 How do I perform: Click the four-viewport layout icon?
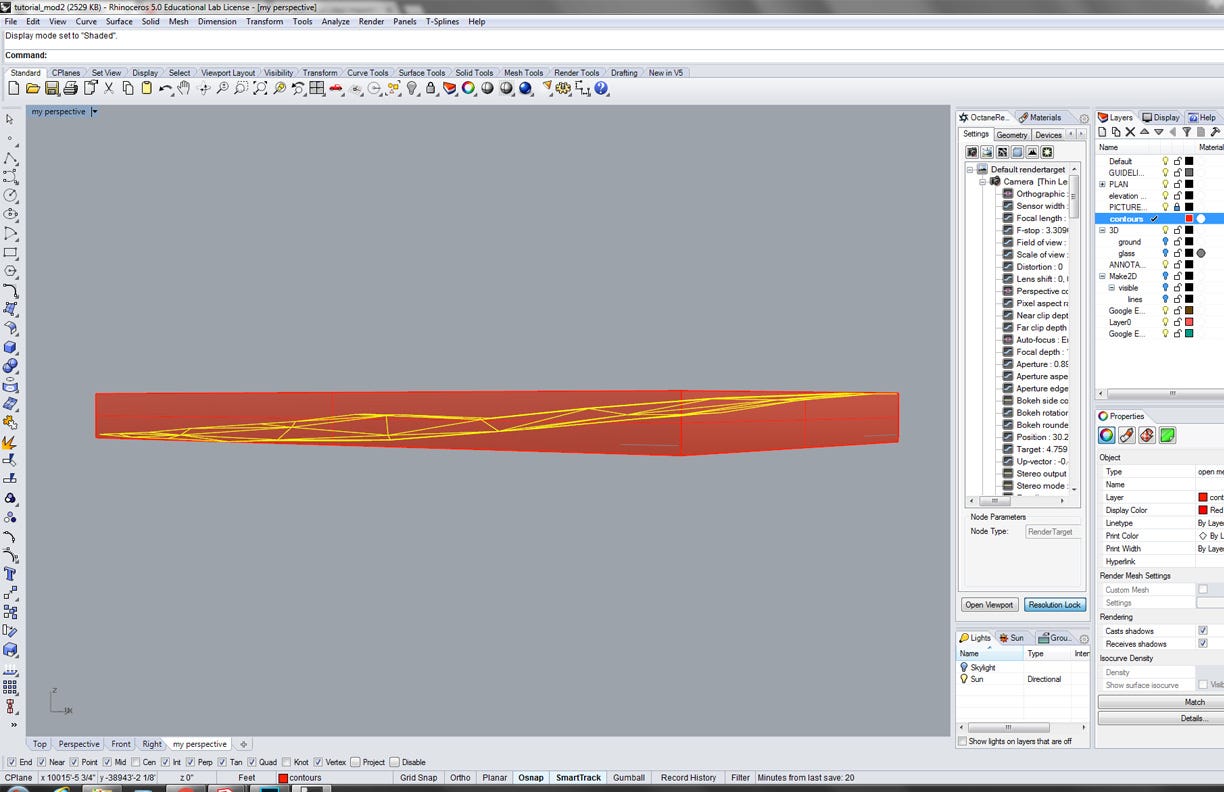tap(316, 88)
